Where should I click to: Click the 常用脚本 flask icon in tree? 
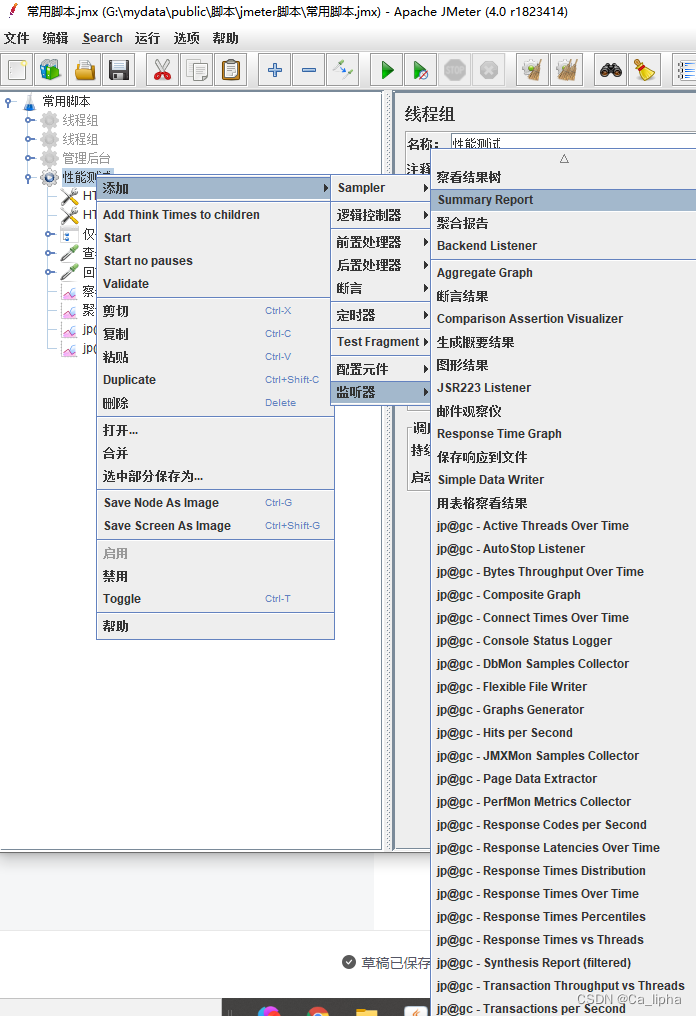(x=30, y=102)
